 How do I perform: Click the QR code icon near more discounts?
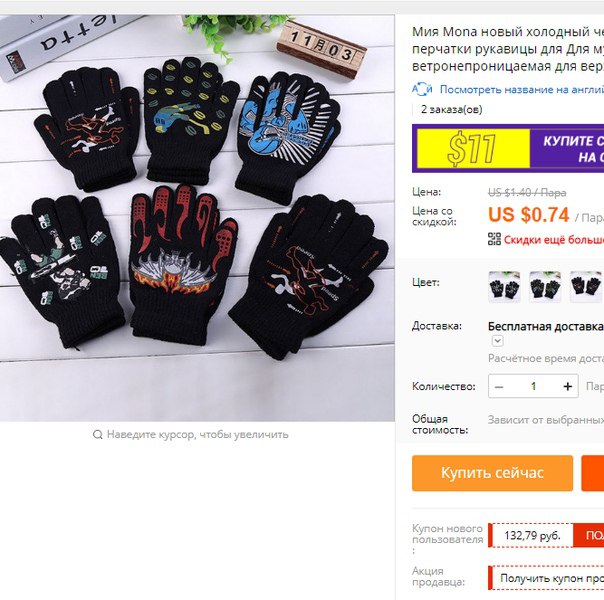point(494,239)
